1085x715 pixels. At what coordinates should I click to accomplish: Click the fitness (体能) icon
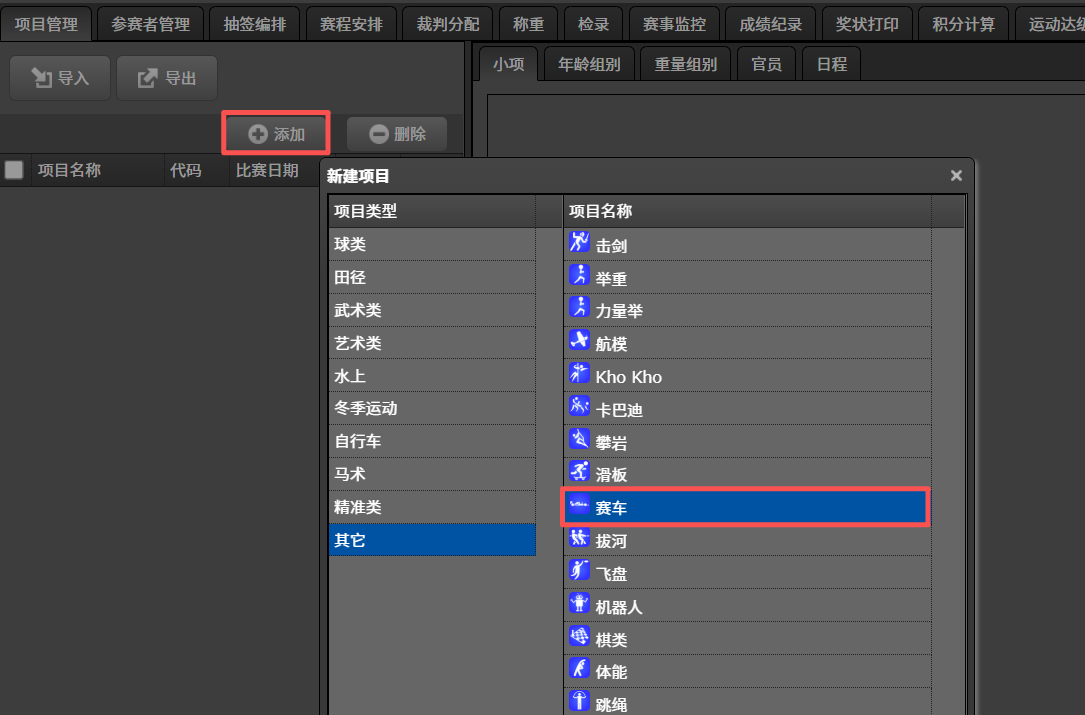[x=579, y=669]
